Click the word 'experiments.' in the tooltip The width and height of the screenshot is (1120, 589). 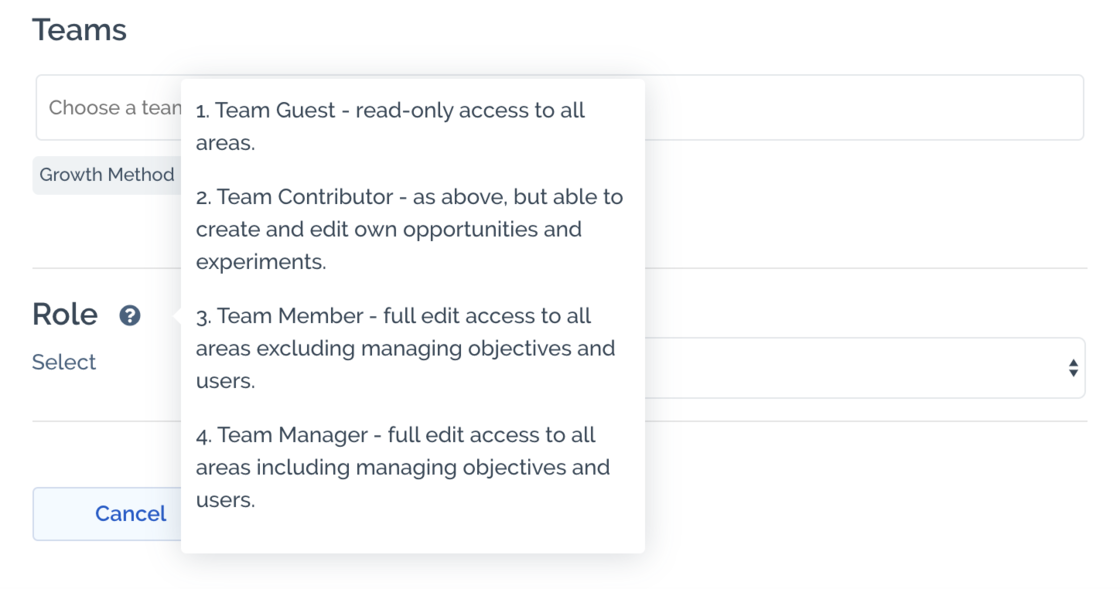[261, 262]
